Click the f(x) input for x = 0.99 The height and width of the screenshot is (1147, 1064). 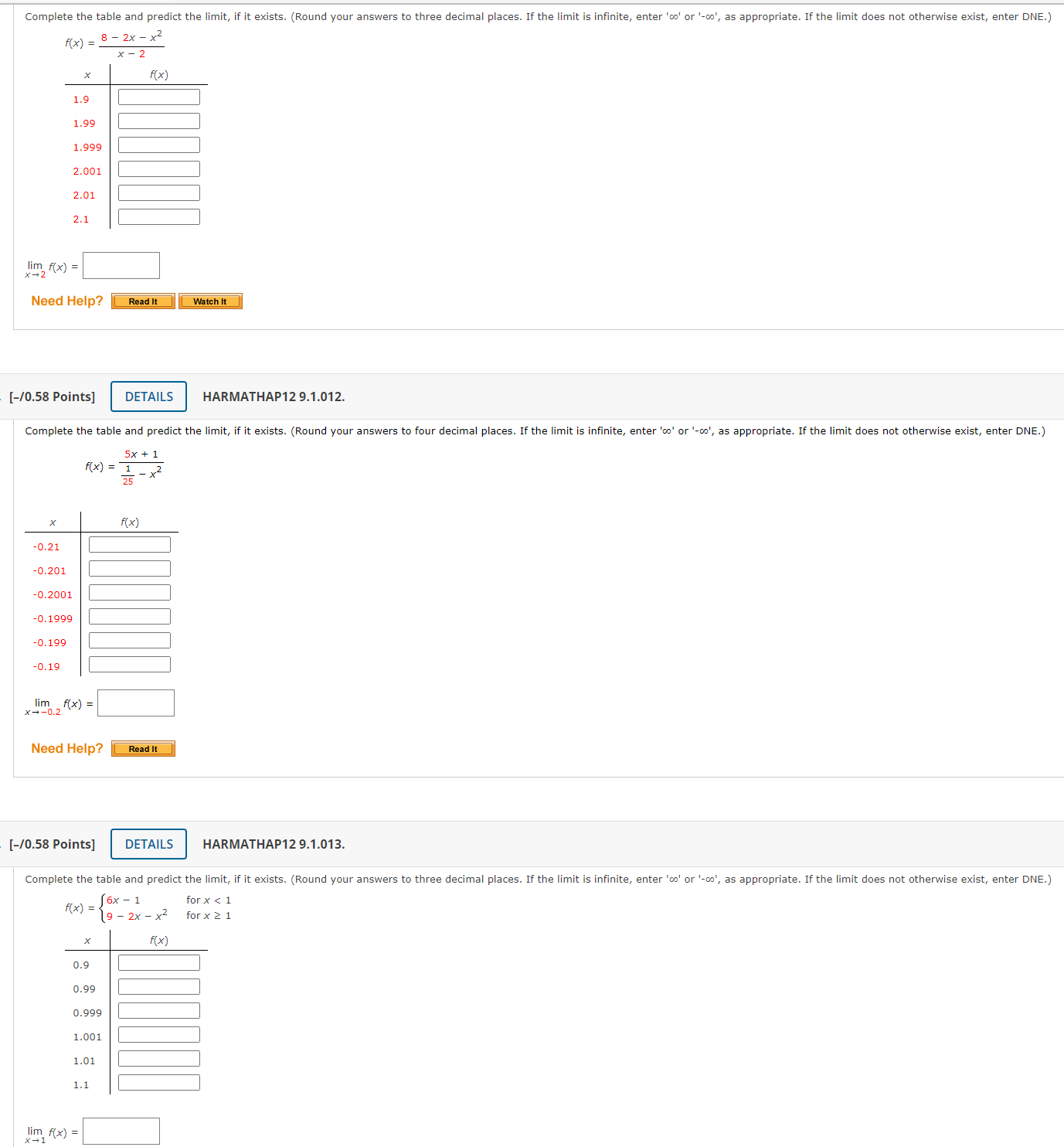coord(159,986)
